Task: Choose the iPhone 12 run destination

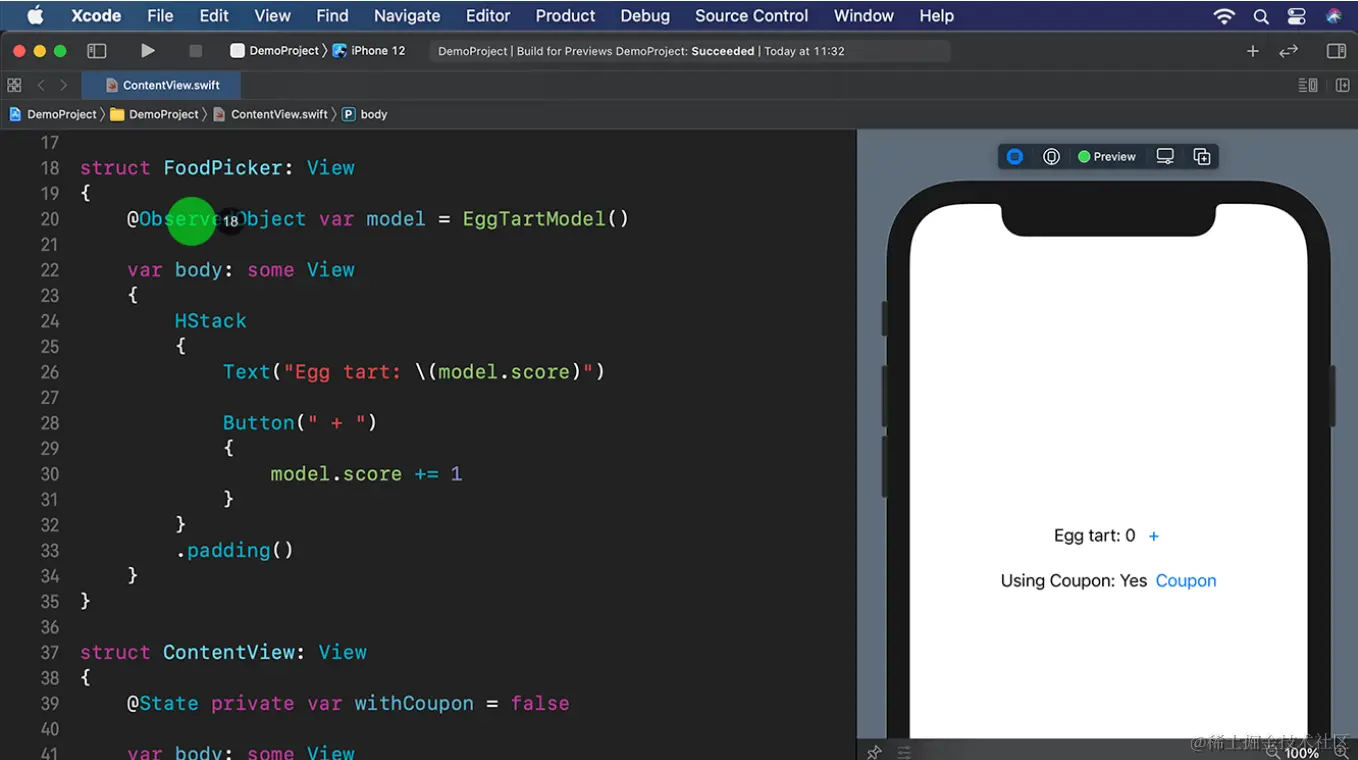Action: (x=369, y=51)
